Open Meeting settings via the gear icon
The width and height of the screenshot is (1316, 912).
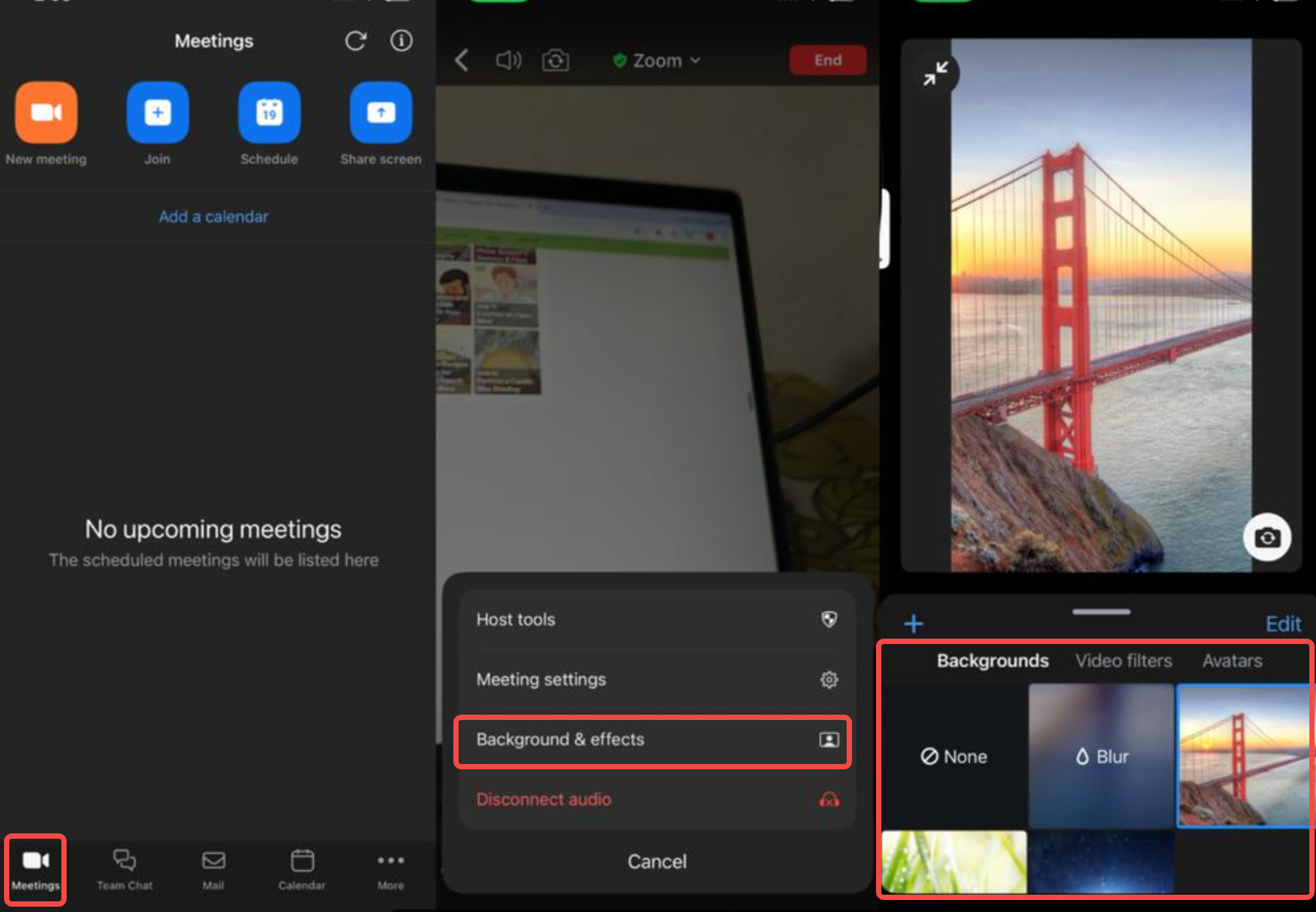click(x=828, y=680)
